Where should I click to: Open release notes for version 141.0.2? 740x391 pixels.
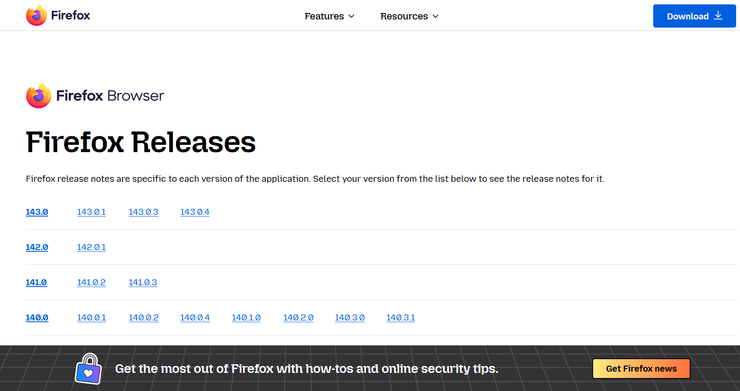click(x=92, y=282)
